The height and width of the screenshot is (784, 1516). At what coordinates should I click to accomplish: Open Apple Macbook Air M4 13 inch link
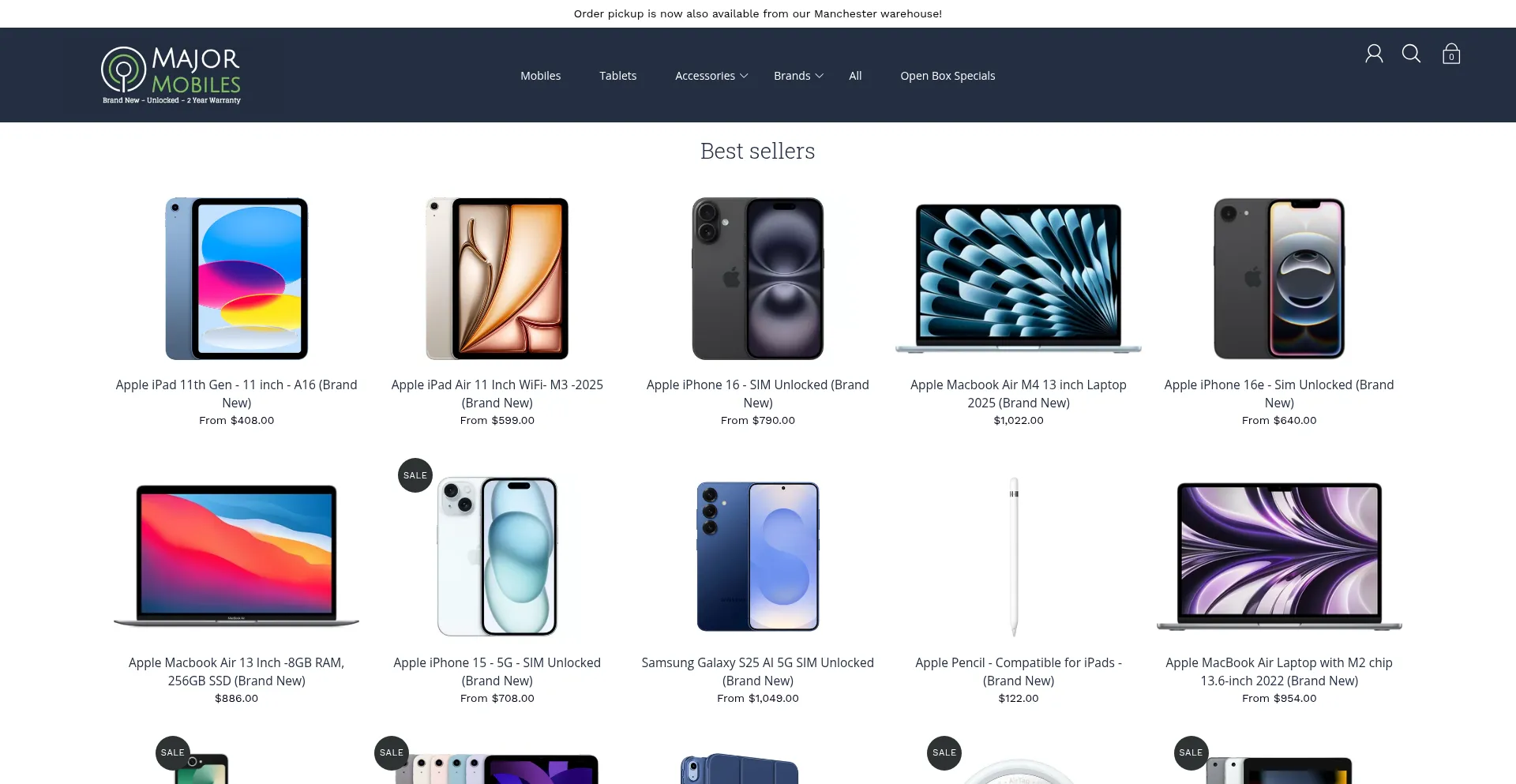click(x=1019, y=393)
